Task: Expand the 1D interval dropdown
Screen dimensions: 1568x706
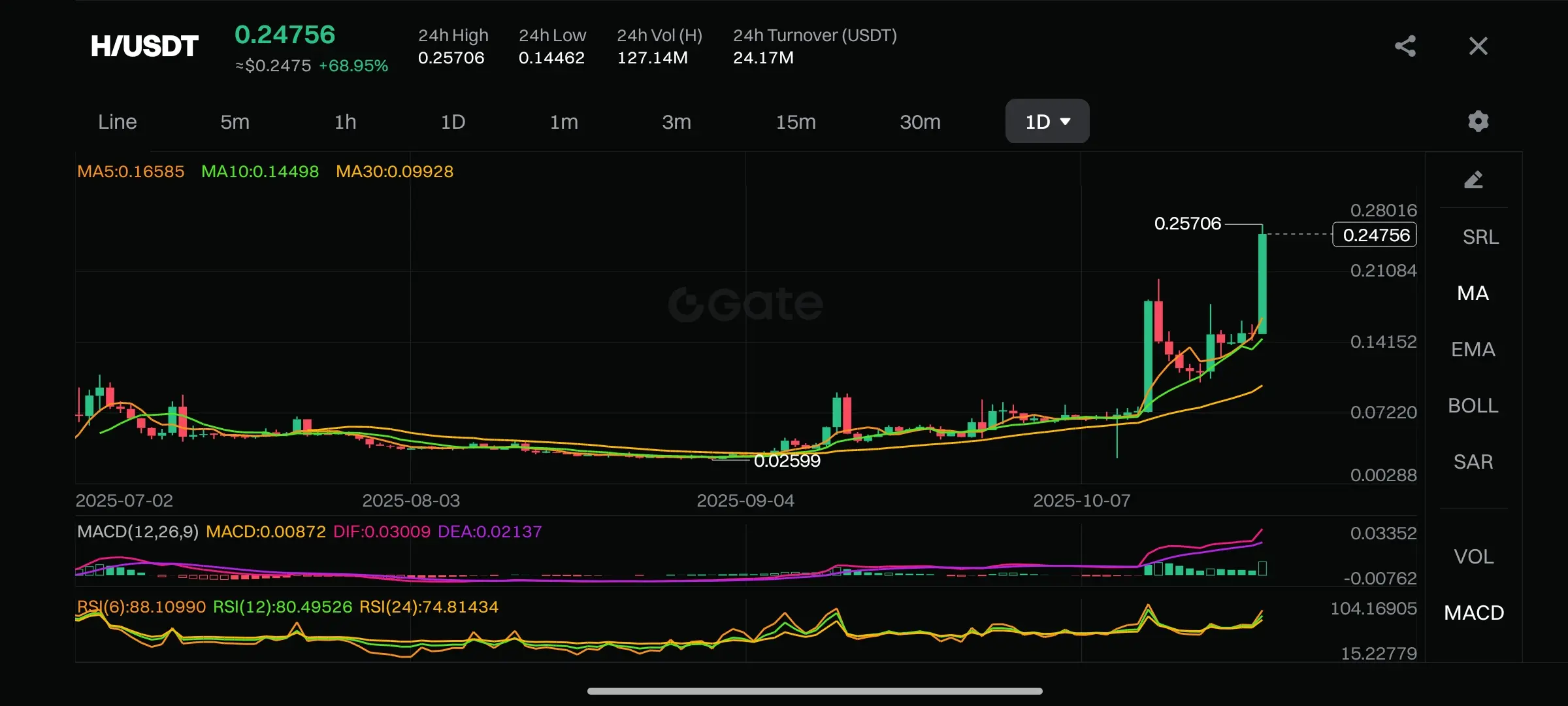Action: point(1047,122)
